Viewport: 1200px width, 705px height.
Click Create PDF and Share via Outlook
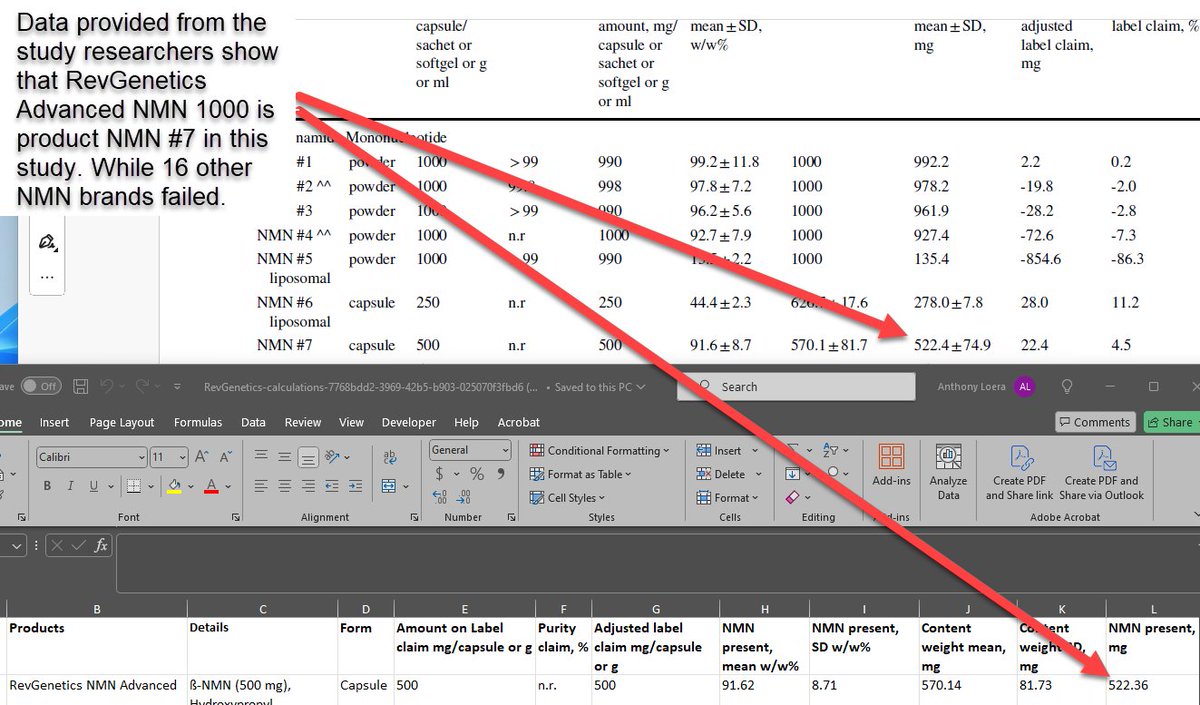(1102, 471)
